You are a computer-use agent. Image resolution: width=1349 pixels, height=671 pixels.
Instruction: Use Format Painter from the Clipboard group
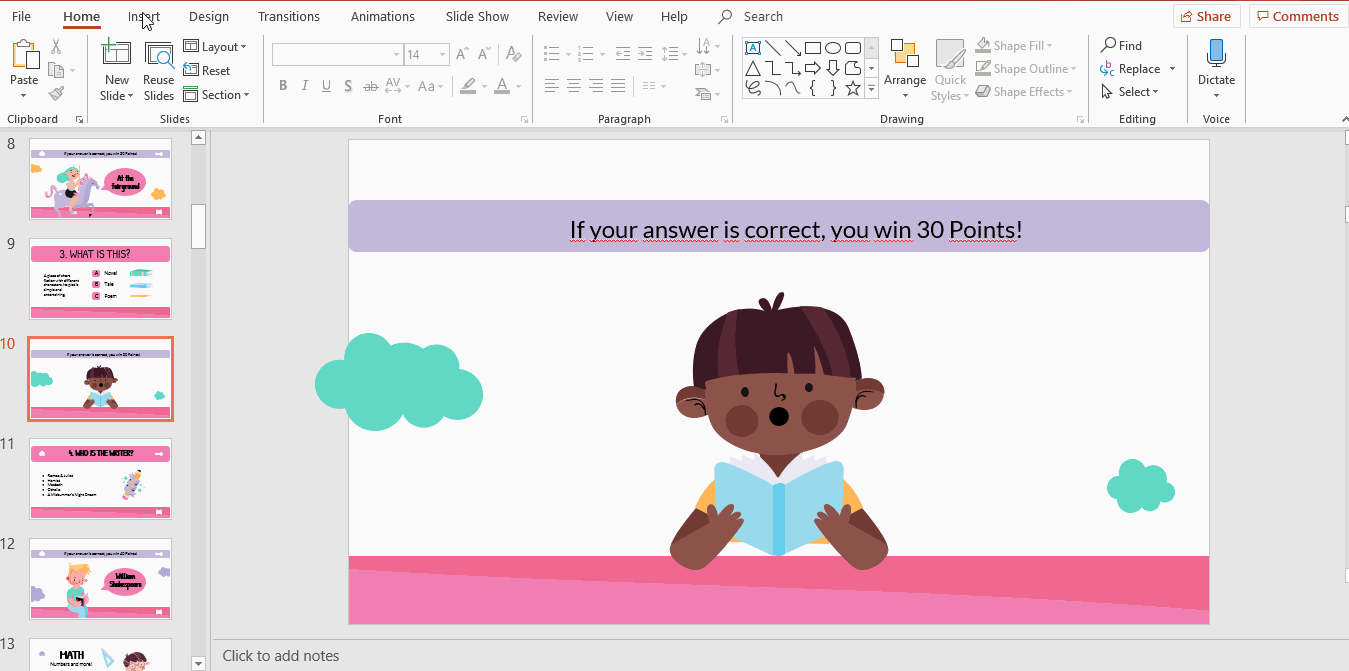pyautogui.click(x=57, y=91)
